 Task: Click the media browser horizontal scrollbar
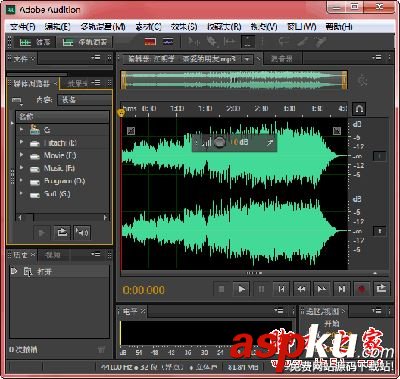tap(63, 218)
